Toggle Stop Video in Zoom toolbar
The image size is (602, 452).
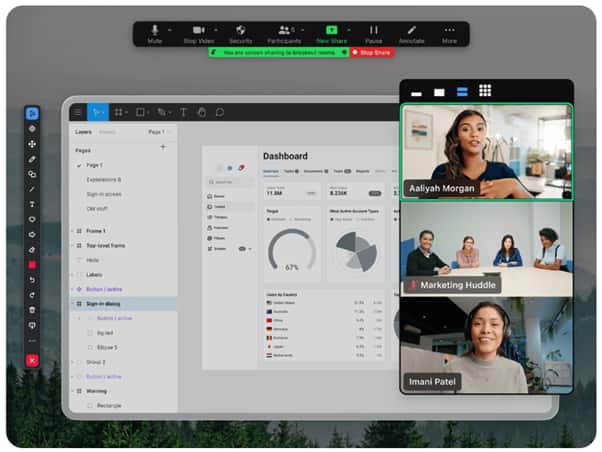tap(198, 34)
